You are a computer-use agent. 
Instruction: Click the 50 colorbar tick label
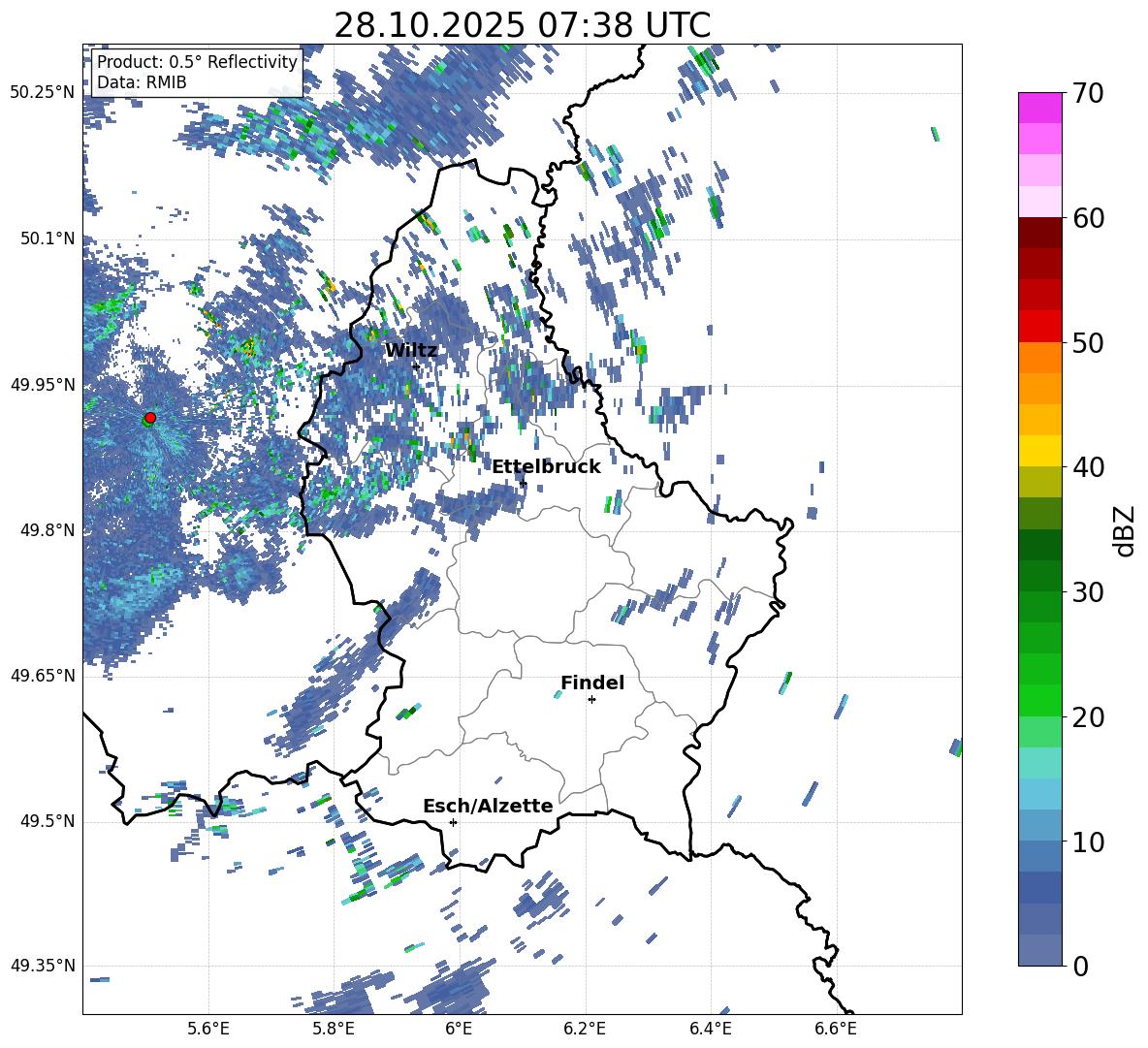(1088, 342)
